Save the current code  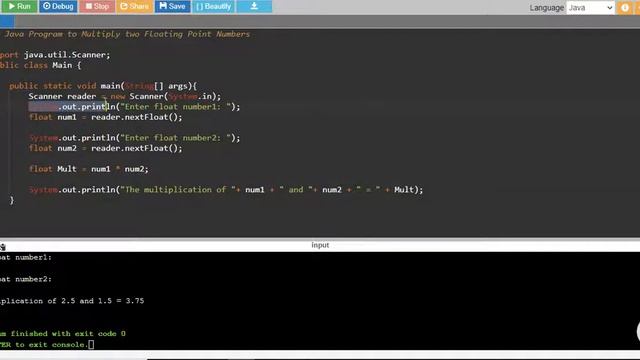(172, 6)
